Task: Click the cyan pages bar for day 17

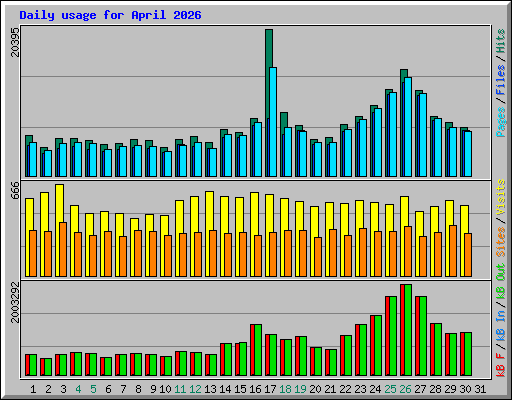Action: [273, 122]
